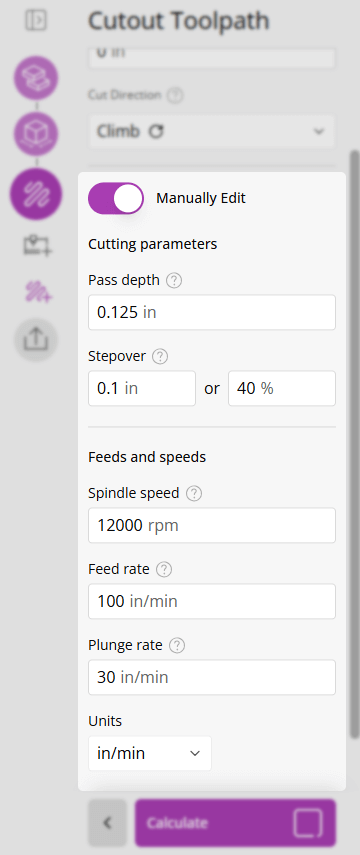Viewport: 360px width, 855px height.
Task: Open help for Pass depth
Action: pos(174,281)
